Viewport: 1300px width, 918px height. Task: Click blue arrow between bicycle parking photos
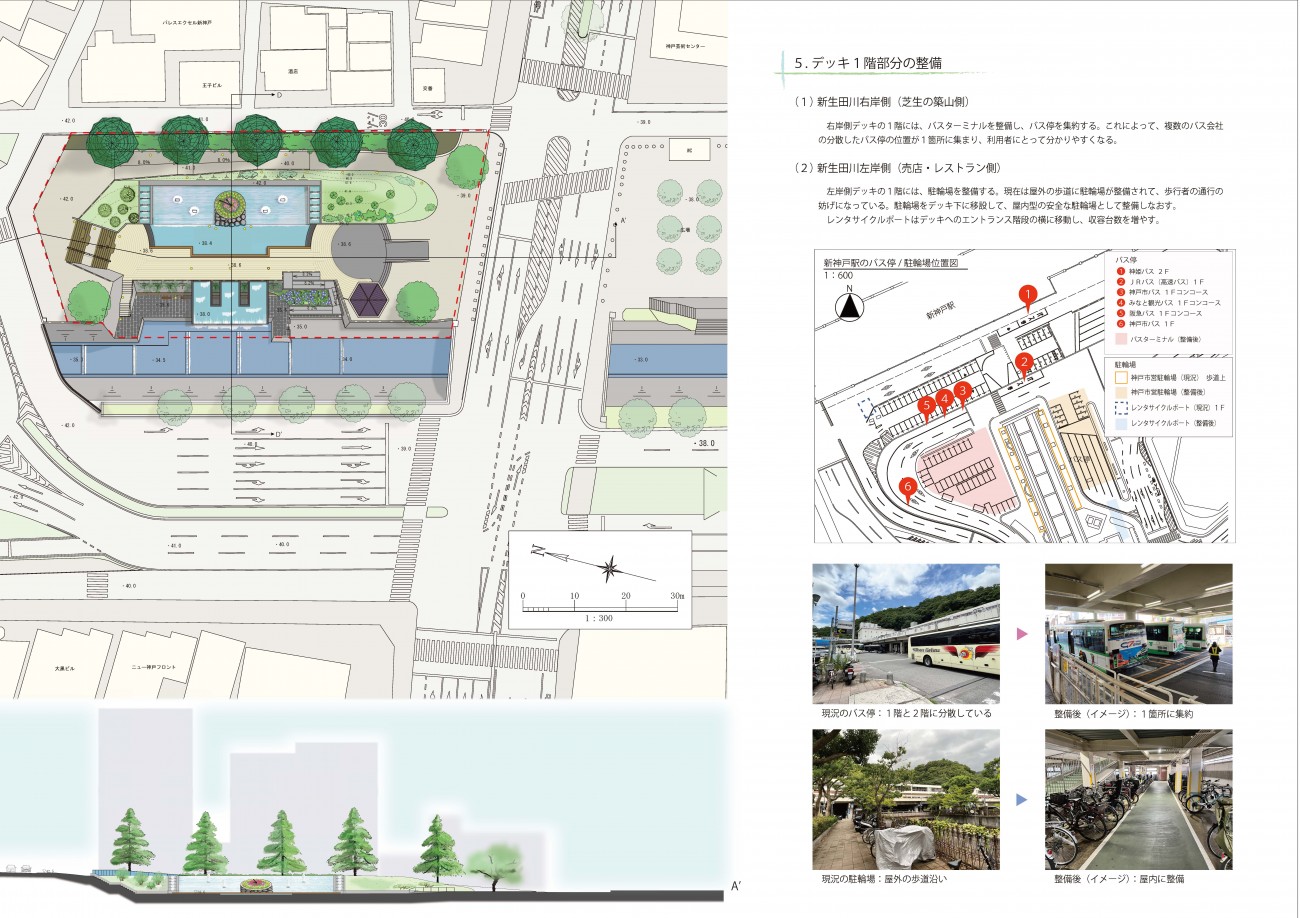click(x=1021, y=800)
